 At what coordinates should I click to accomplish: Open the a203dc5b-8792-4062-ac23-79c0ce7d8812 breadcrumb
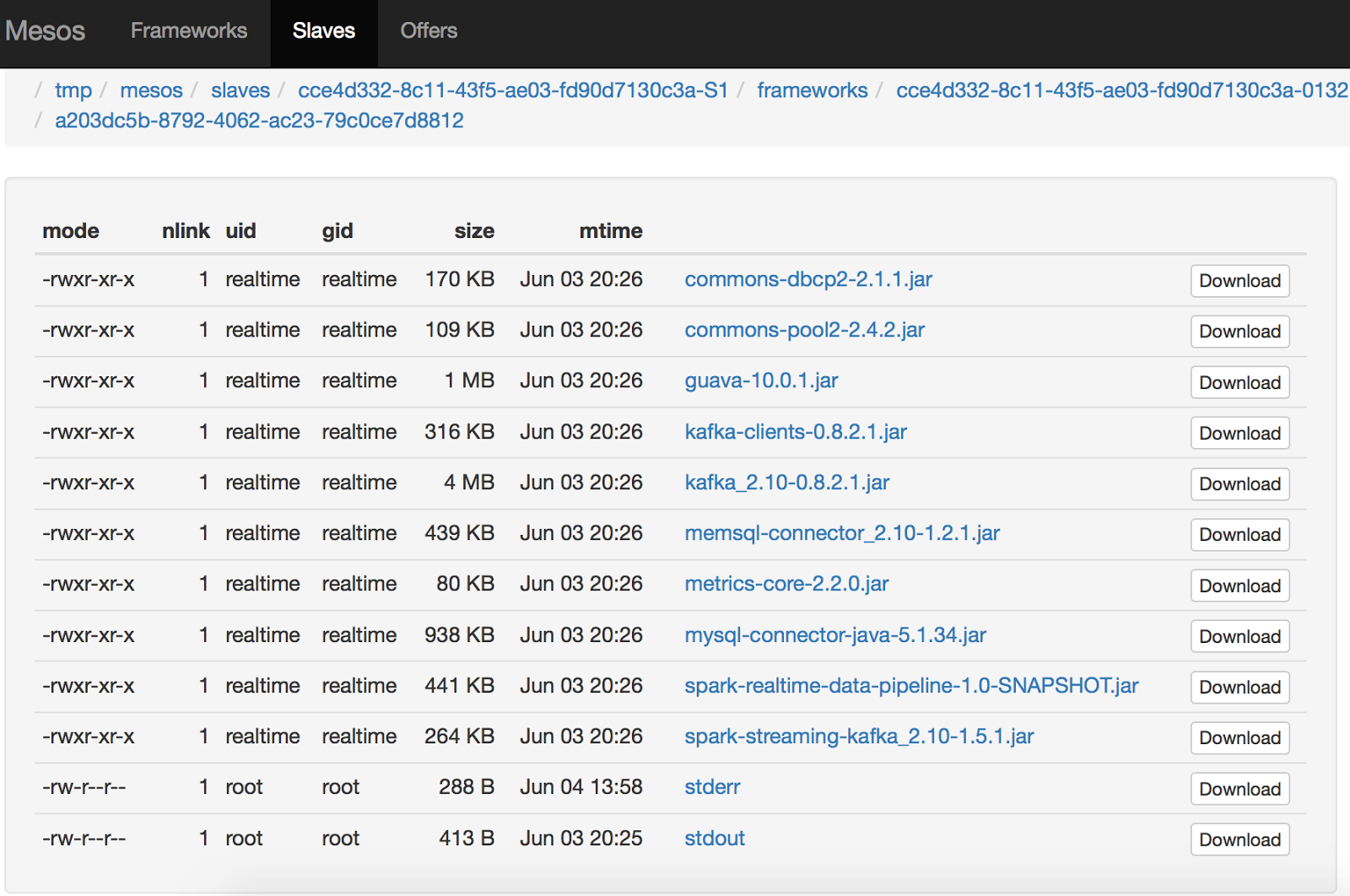click(258, 121)
